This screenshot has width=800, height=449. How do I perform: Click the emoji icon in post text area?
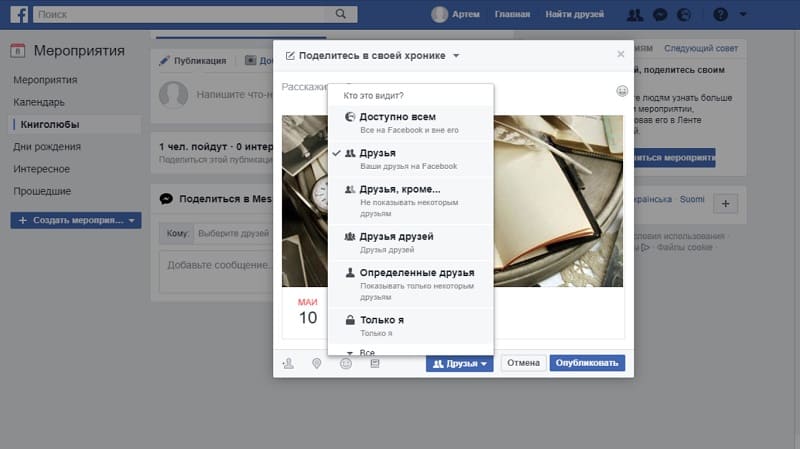point(622,91)
